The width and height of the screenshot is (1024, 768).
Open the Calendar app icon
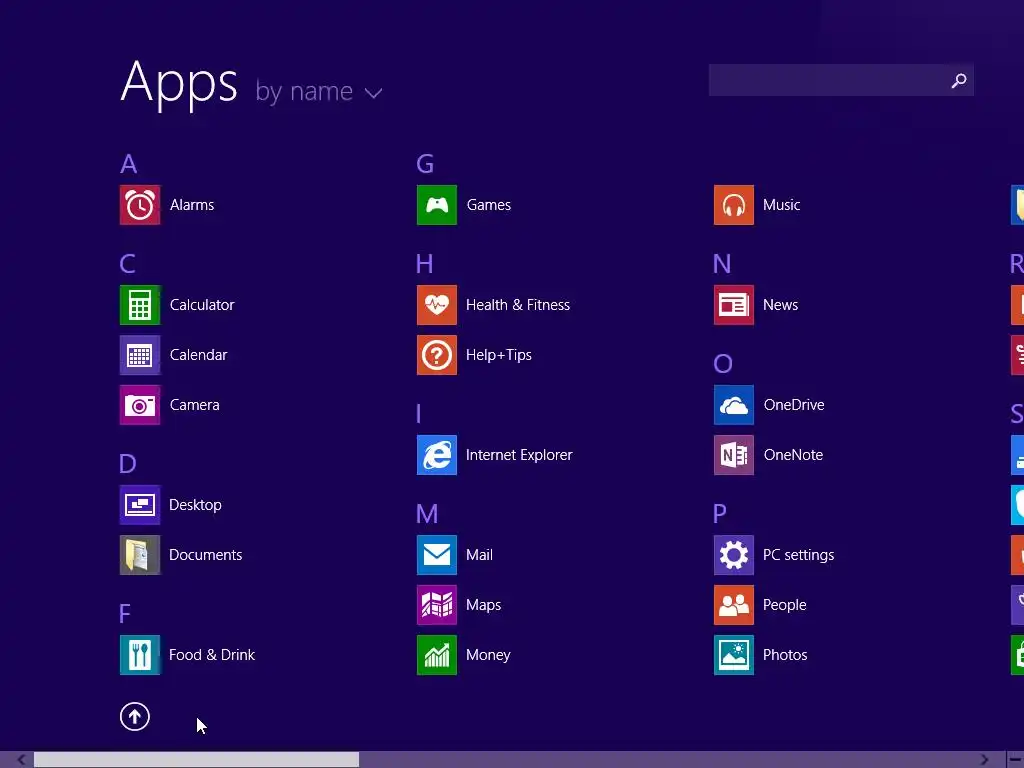point(140,355)
